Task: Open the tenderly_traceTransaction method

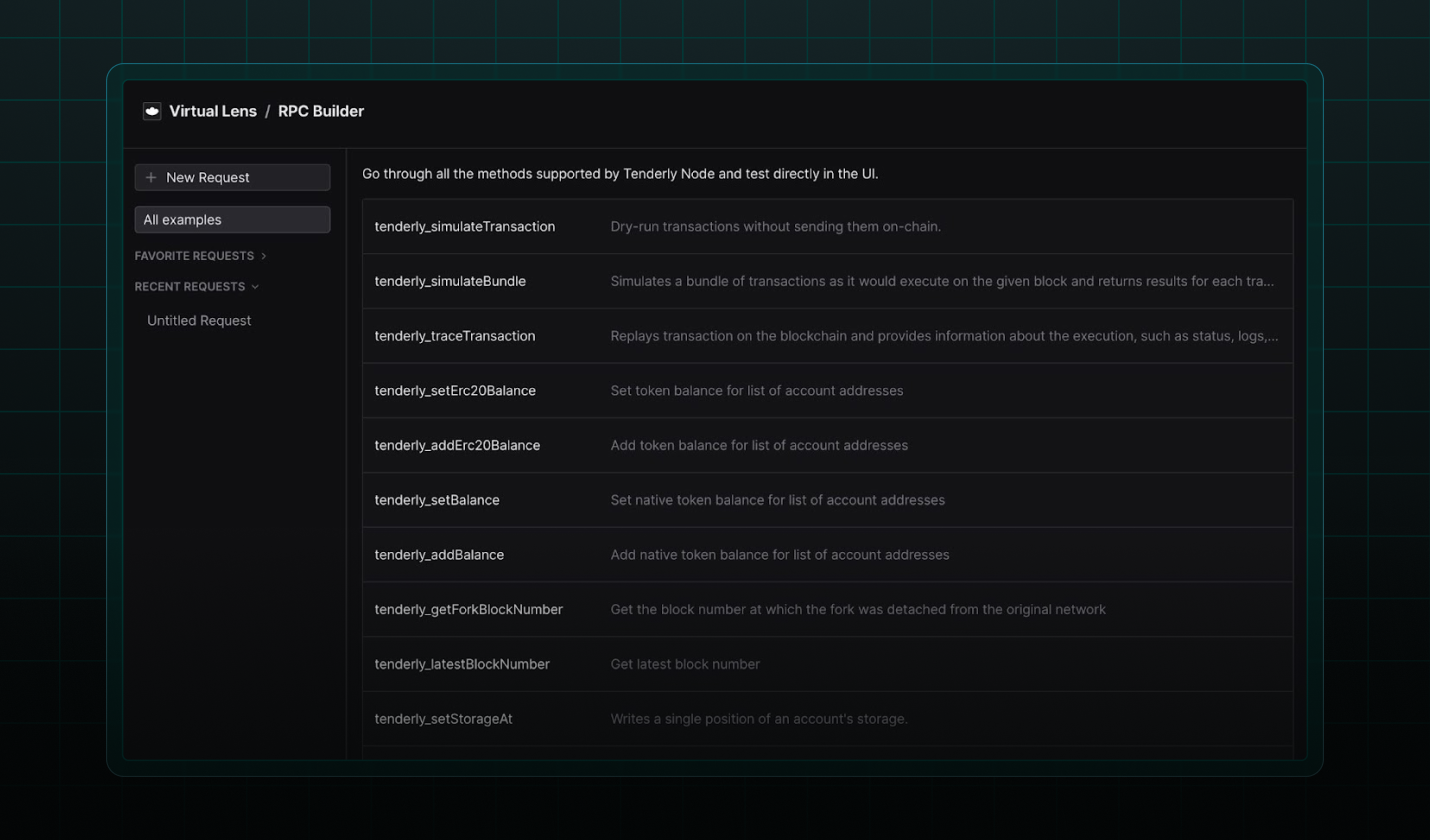Action: click(455, 336)
